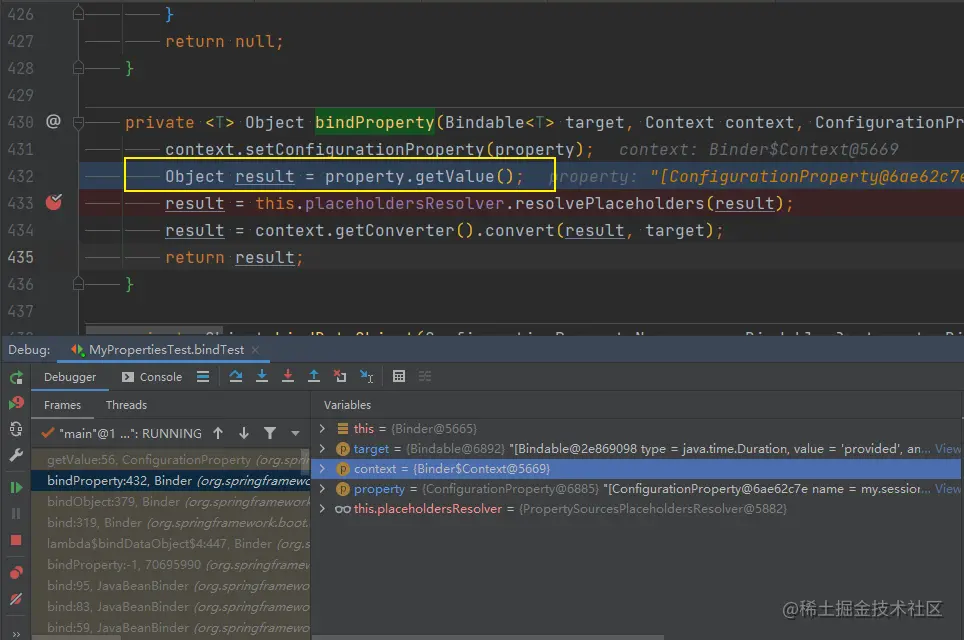Viewport: 964px width, 640px height.
Task: Open debugger settings wrench icon
Action: pyautogui.click(x=17, y=455)
